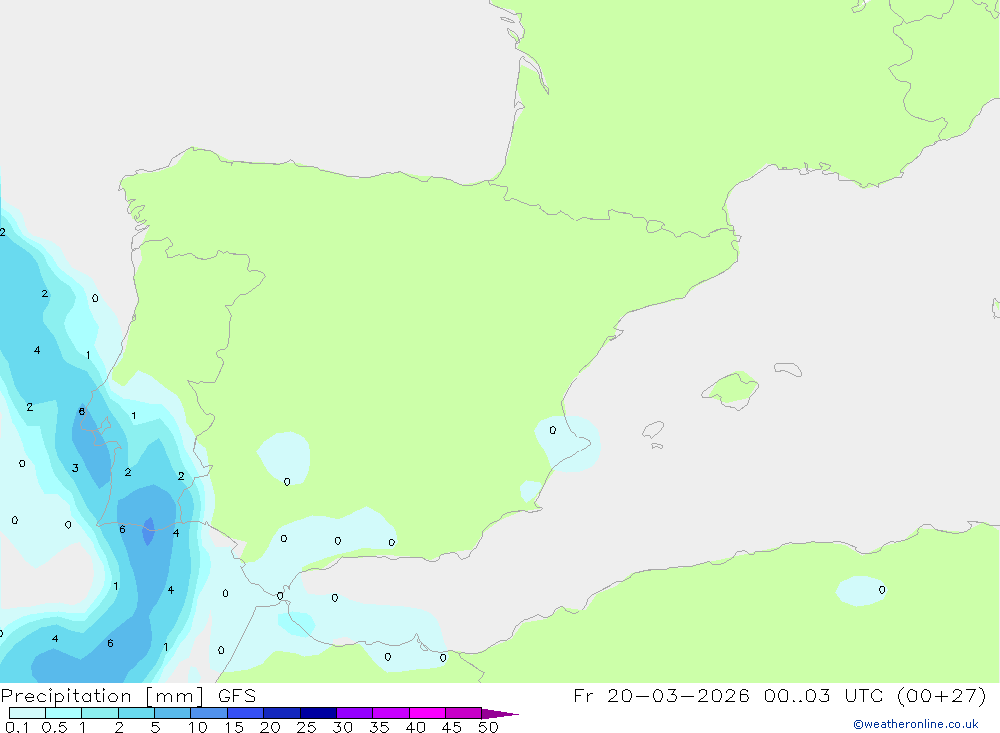The width and height of the screenshot is (1000, 733).
Task: Select the legend swatch between 1 and 2
Action: point(100,713)
